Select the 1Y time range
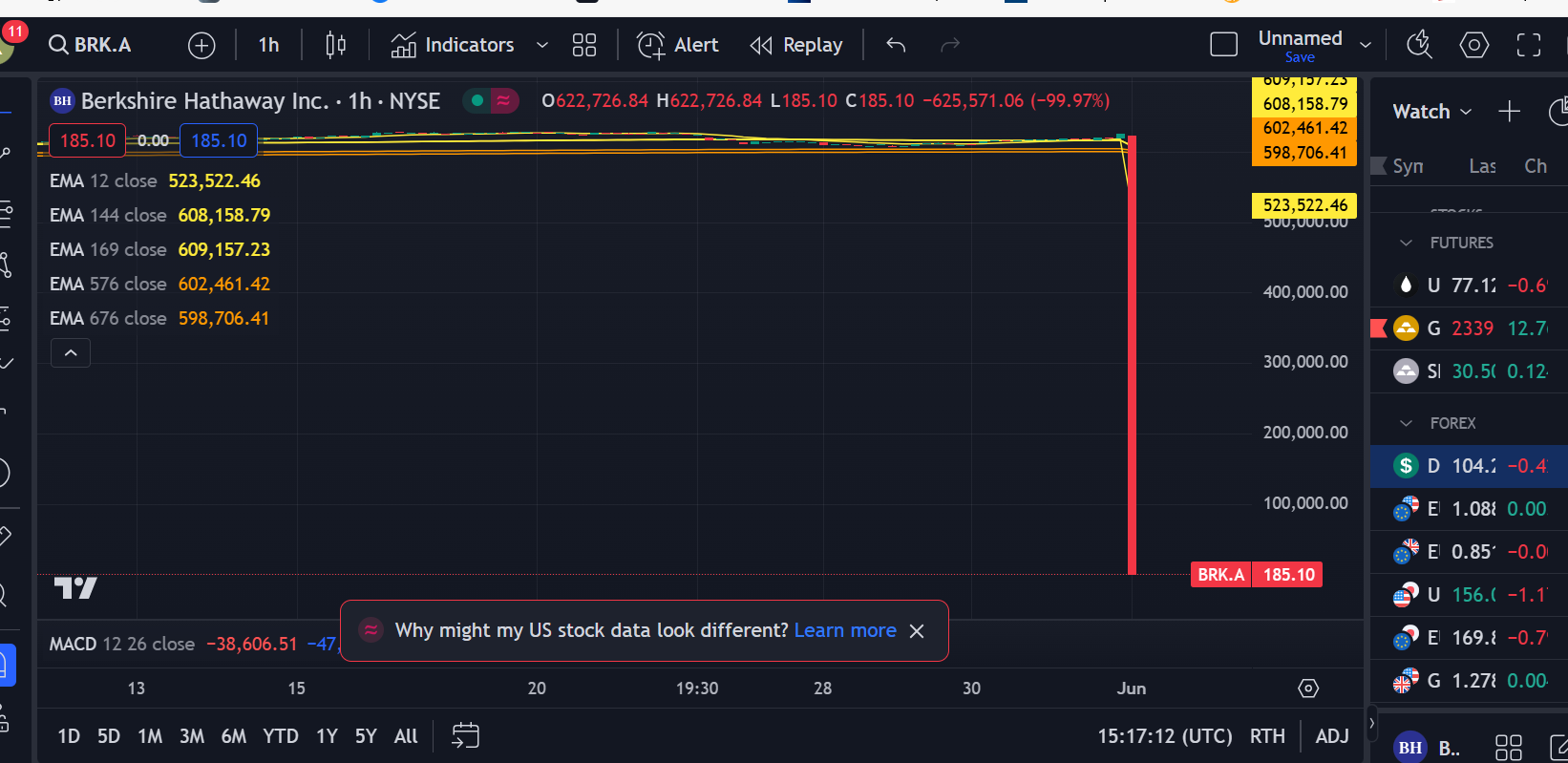1568x763 pixels. (x=327, y=735)
